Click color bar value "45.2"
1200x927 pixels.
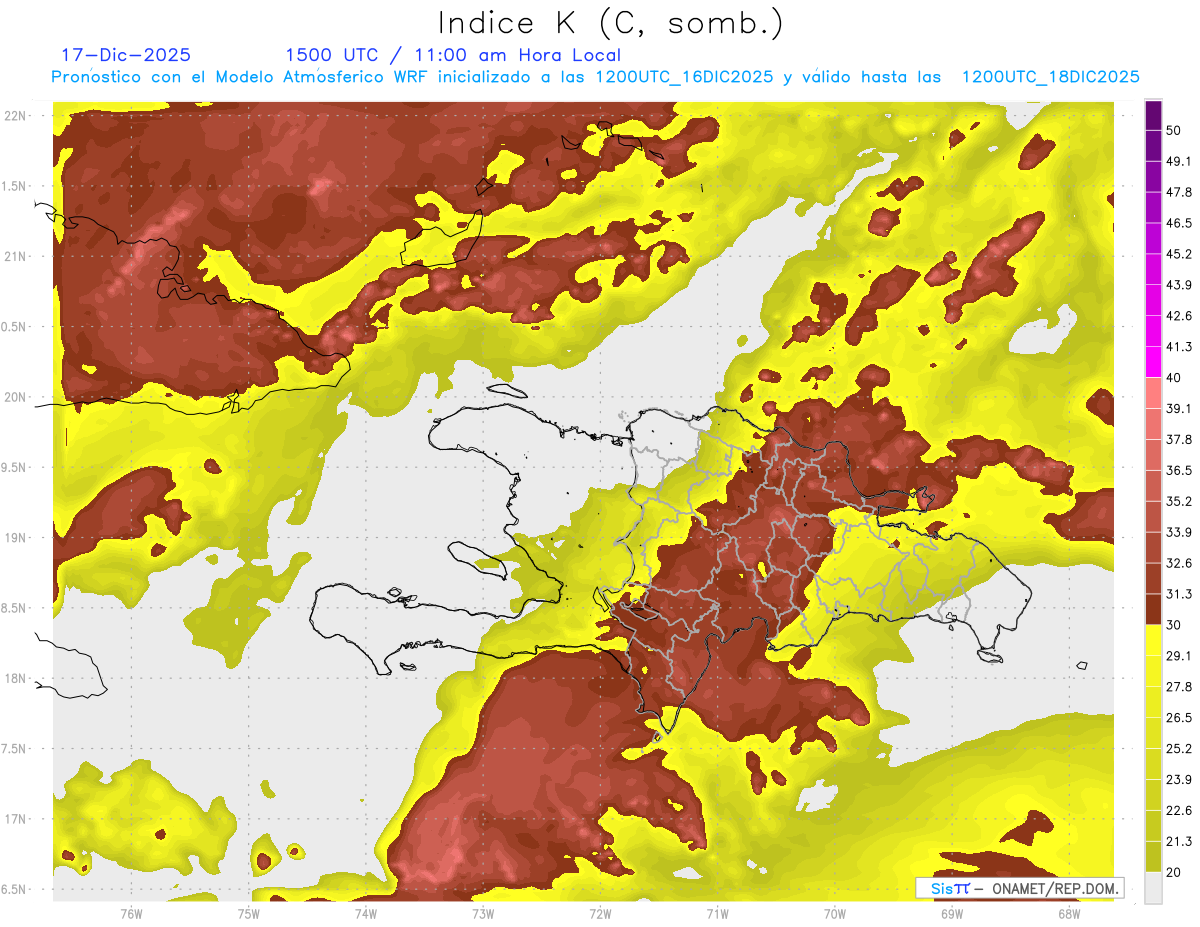[1178, 254]
